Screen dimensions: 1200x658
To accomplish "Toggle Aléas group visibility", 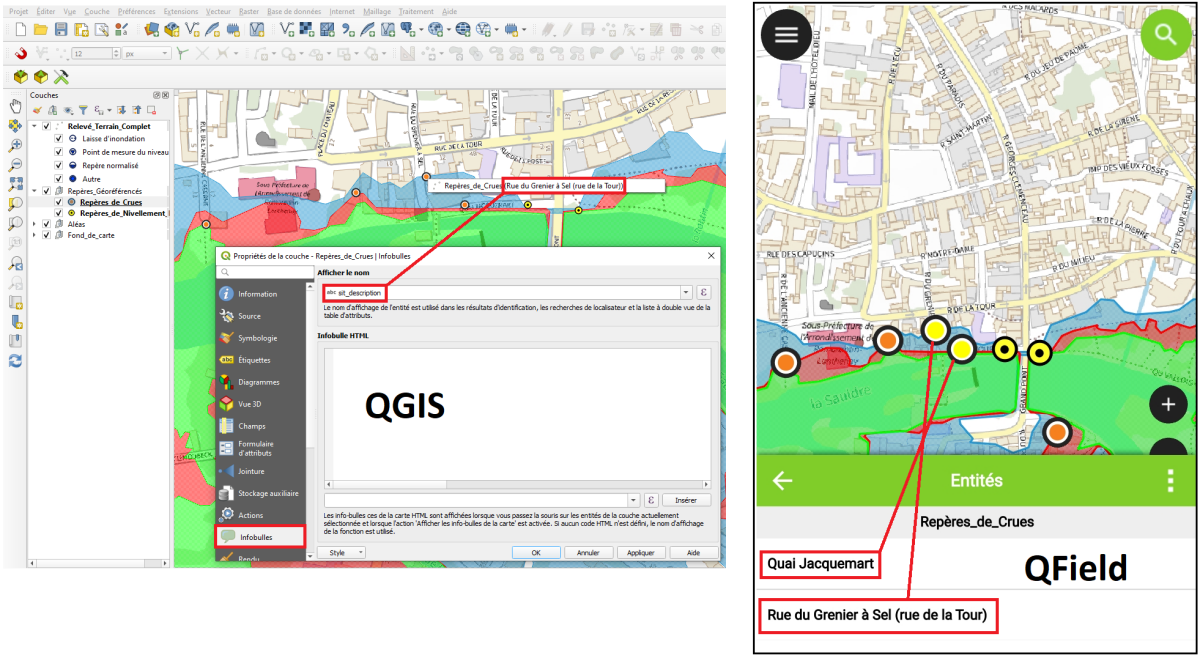I will click(46, 224).
